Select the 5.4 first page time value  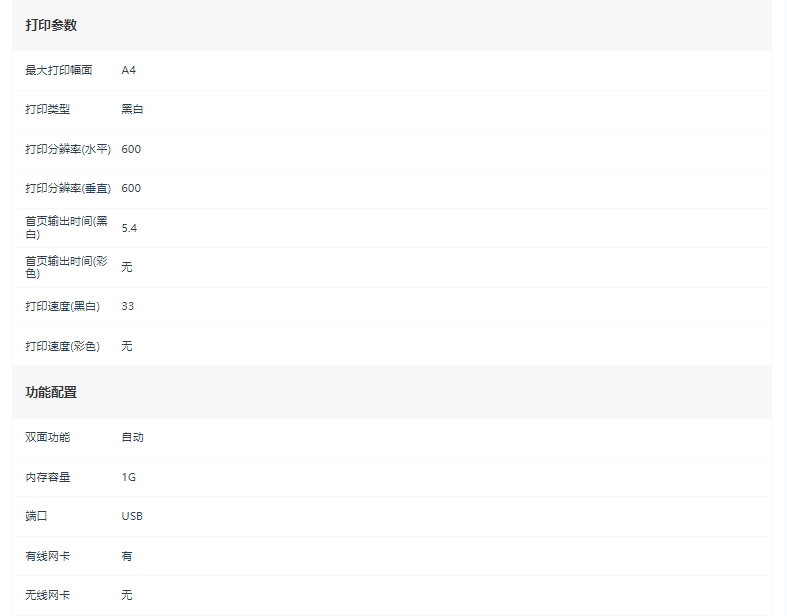coord(129,228)
